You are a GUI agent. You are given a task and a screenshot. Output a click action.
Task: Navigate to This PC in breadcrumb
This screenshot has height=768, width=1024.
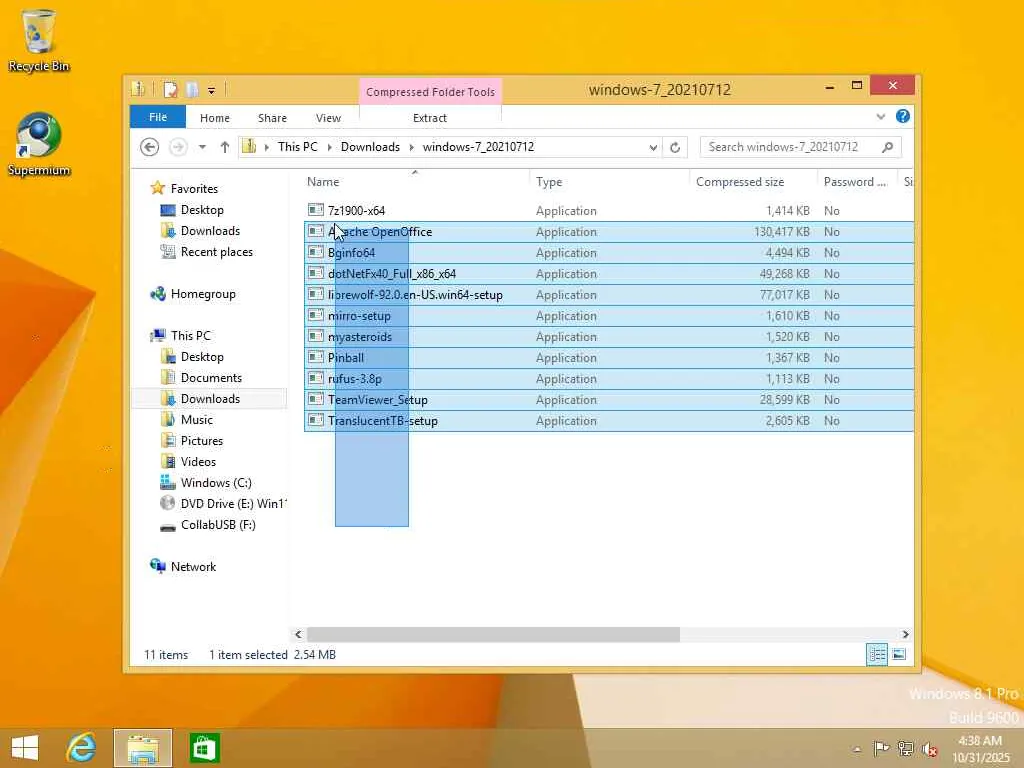(298, 147)
